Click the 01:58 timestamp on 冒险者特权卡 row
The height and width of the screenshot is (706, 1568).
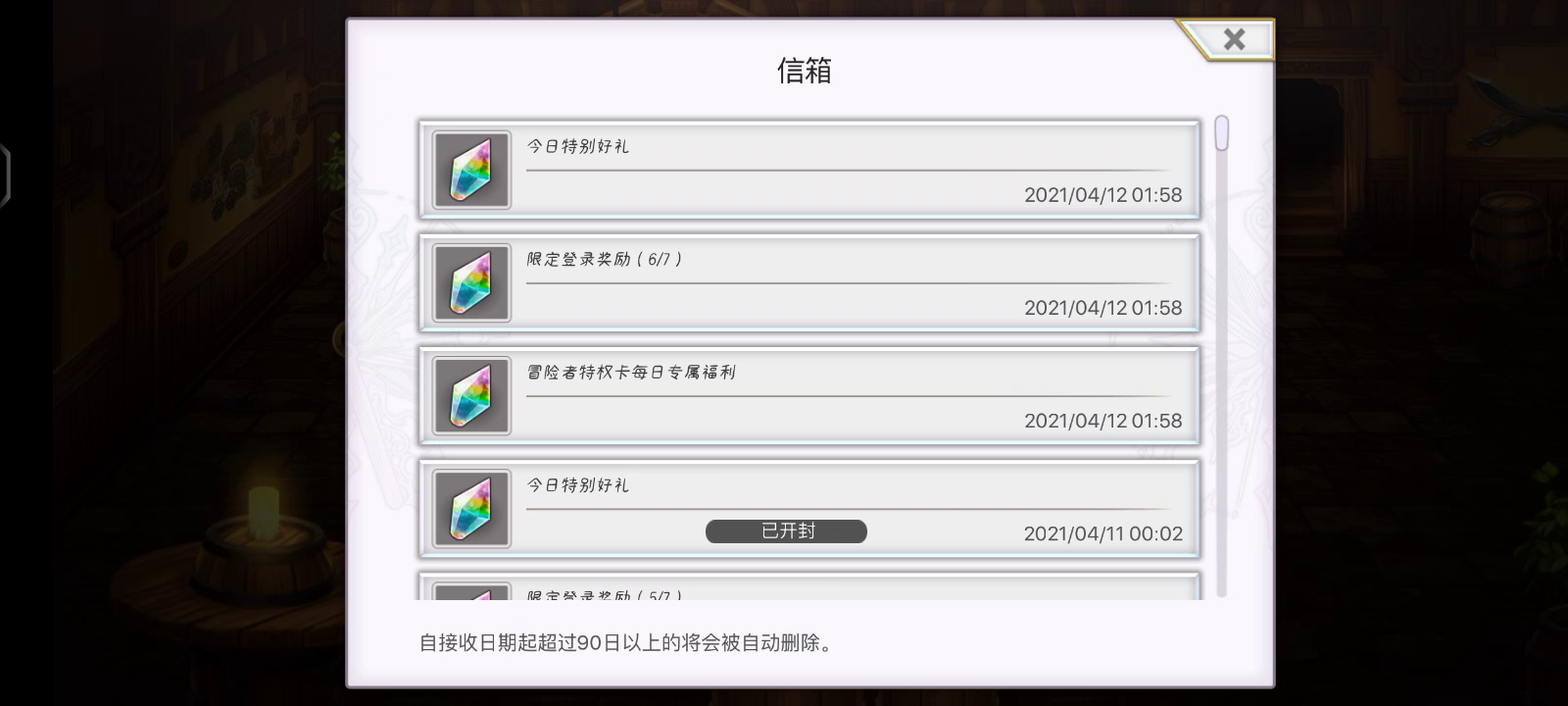point(1103,421)
